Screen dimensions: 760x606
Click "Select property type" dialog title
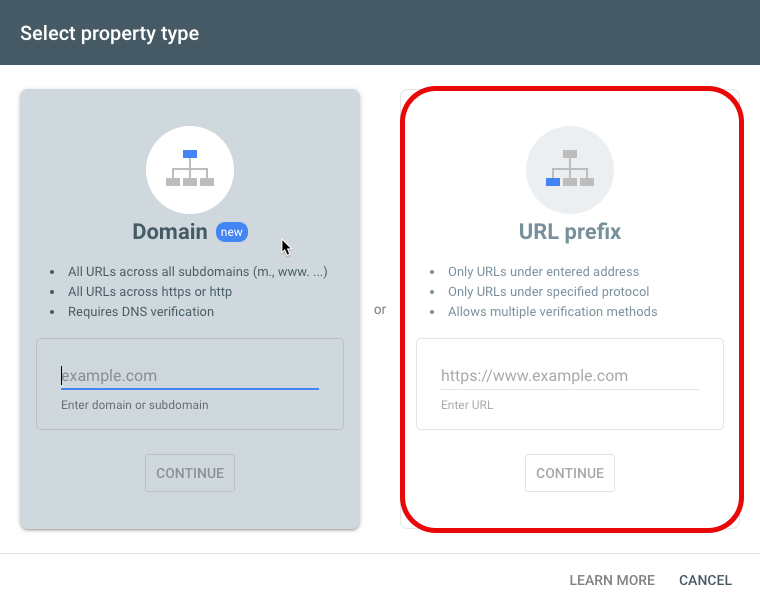click(x=110, y=33)
